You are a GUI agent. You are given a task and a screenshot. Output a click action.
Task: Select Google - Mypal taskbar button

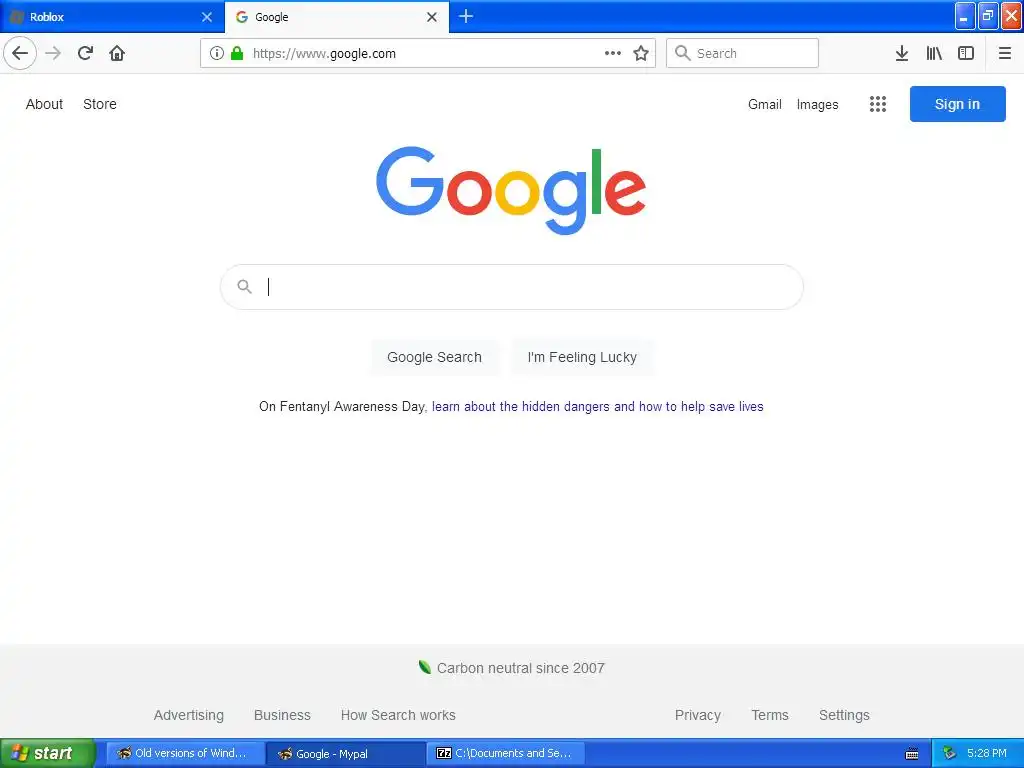point(345,753)
